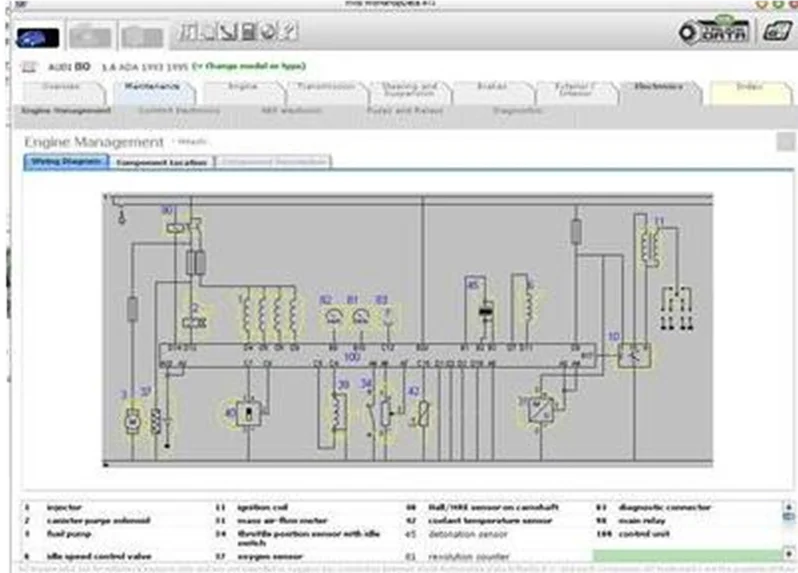Viewport: 798px width, 573px height.
Task: Click legend entry 'throttle position sensor with idle switch'
Action: [x=308, y=538]
